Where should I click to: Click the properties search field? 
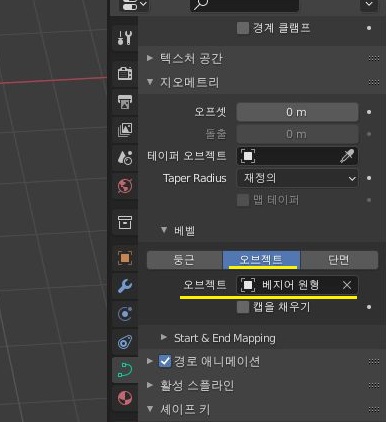tap(244, 5)
